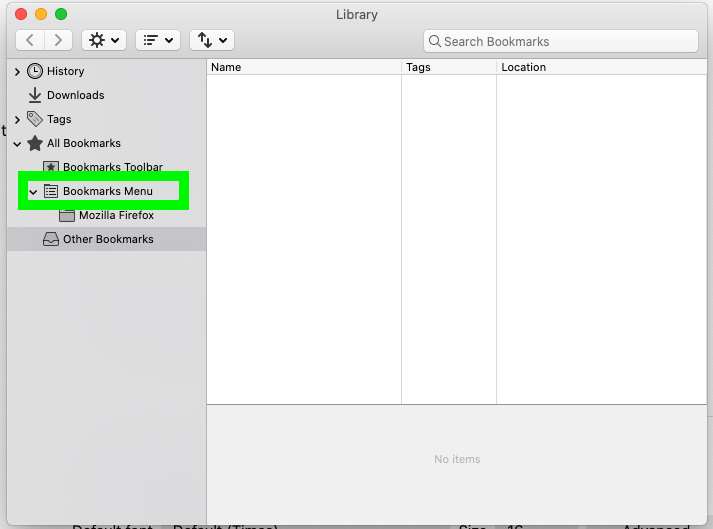The height and width of the screenshot is (529, 713).
Task: Select the Bookmarks Toolbar folder
Action: pyautogui.click(x=113, y=167)
